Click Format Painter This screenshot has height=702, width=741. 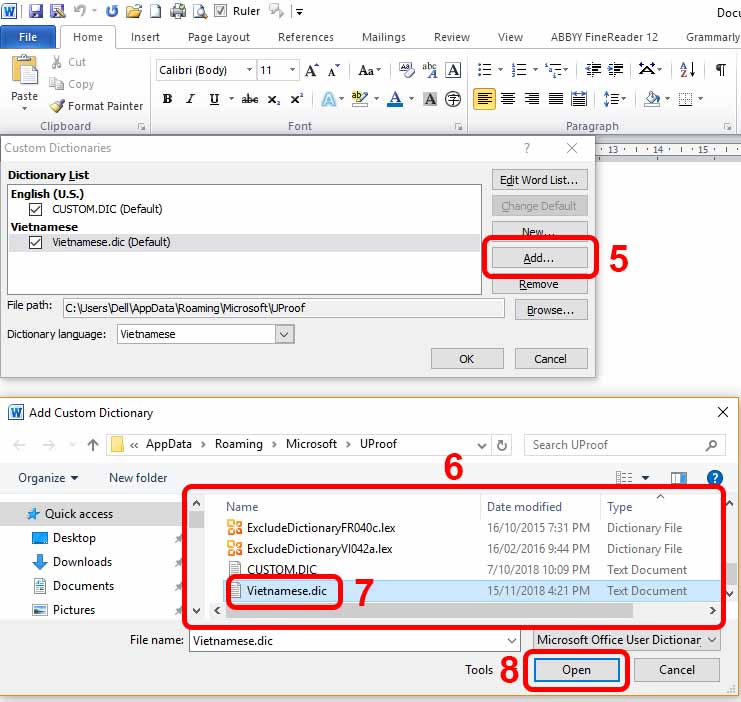[x=96, y=106]
